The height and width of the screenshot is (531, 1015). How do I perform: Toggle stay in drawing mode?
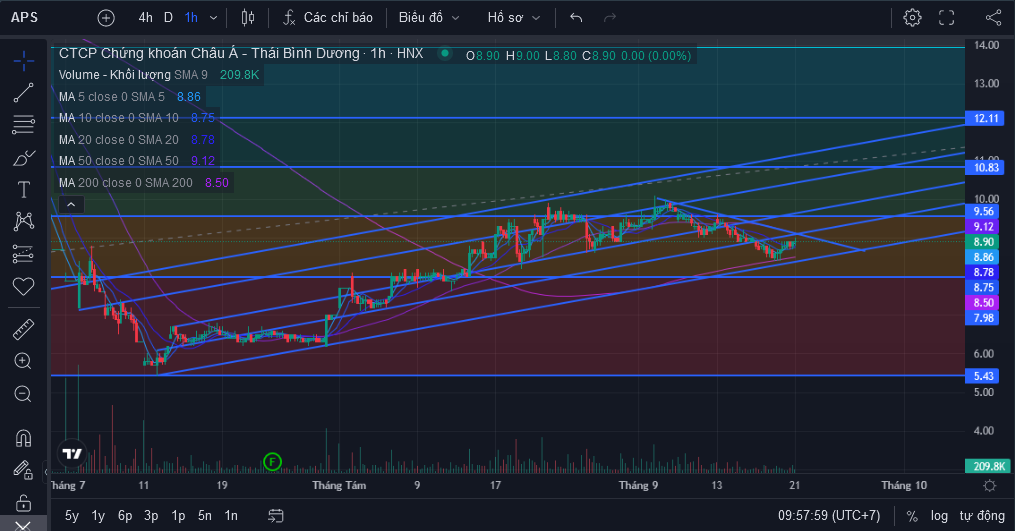pyautogui.click(x=23, y=469)
